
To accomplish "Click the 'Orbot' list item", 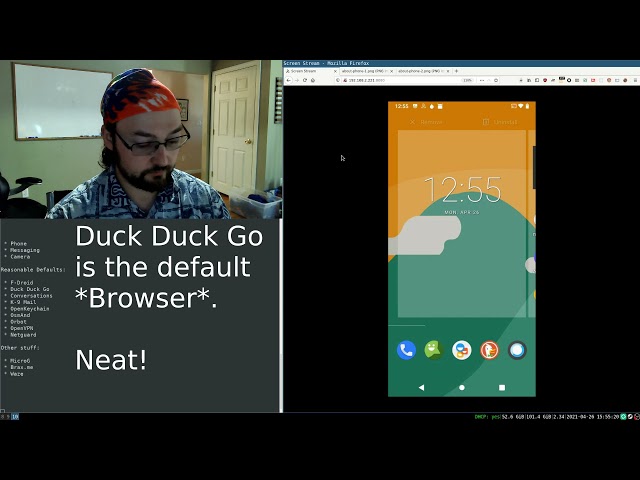I will pyautogui.click(x=18, y=322).
